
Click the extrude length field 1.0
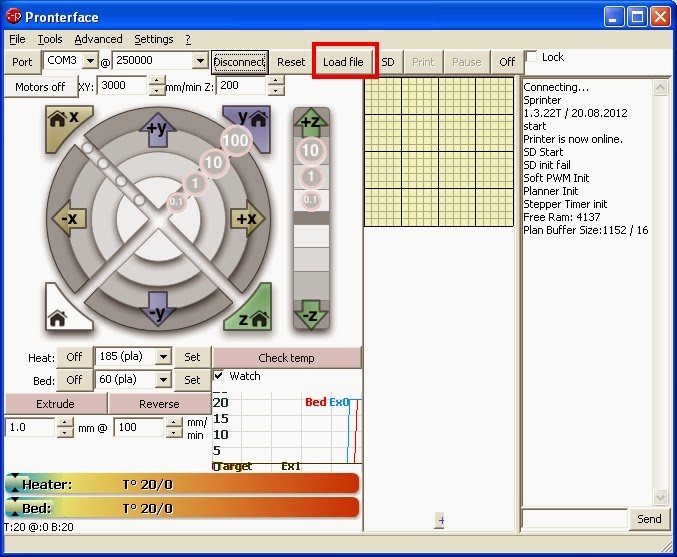pyautogui.click(x=31, y=427)
